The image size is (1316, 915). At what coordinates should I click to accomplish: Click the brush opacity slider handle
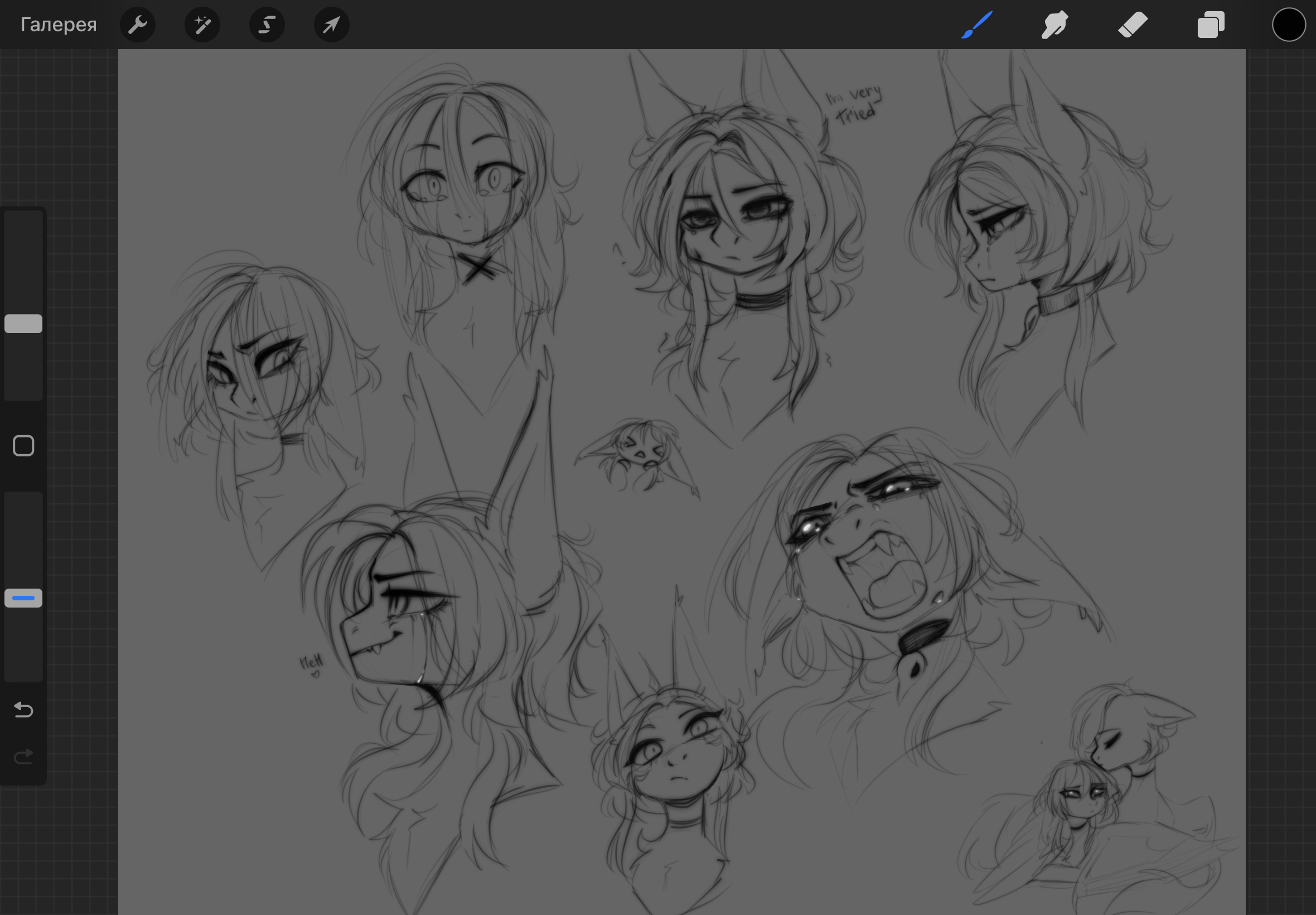pos(23,598)
